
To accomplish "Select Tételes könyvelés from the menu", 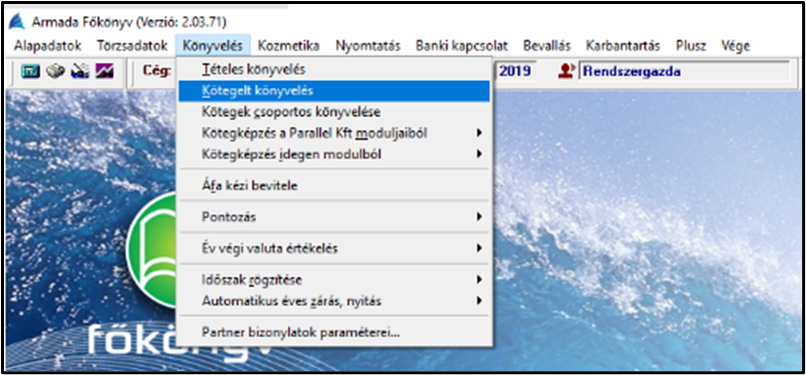I will (334, 69).
